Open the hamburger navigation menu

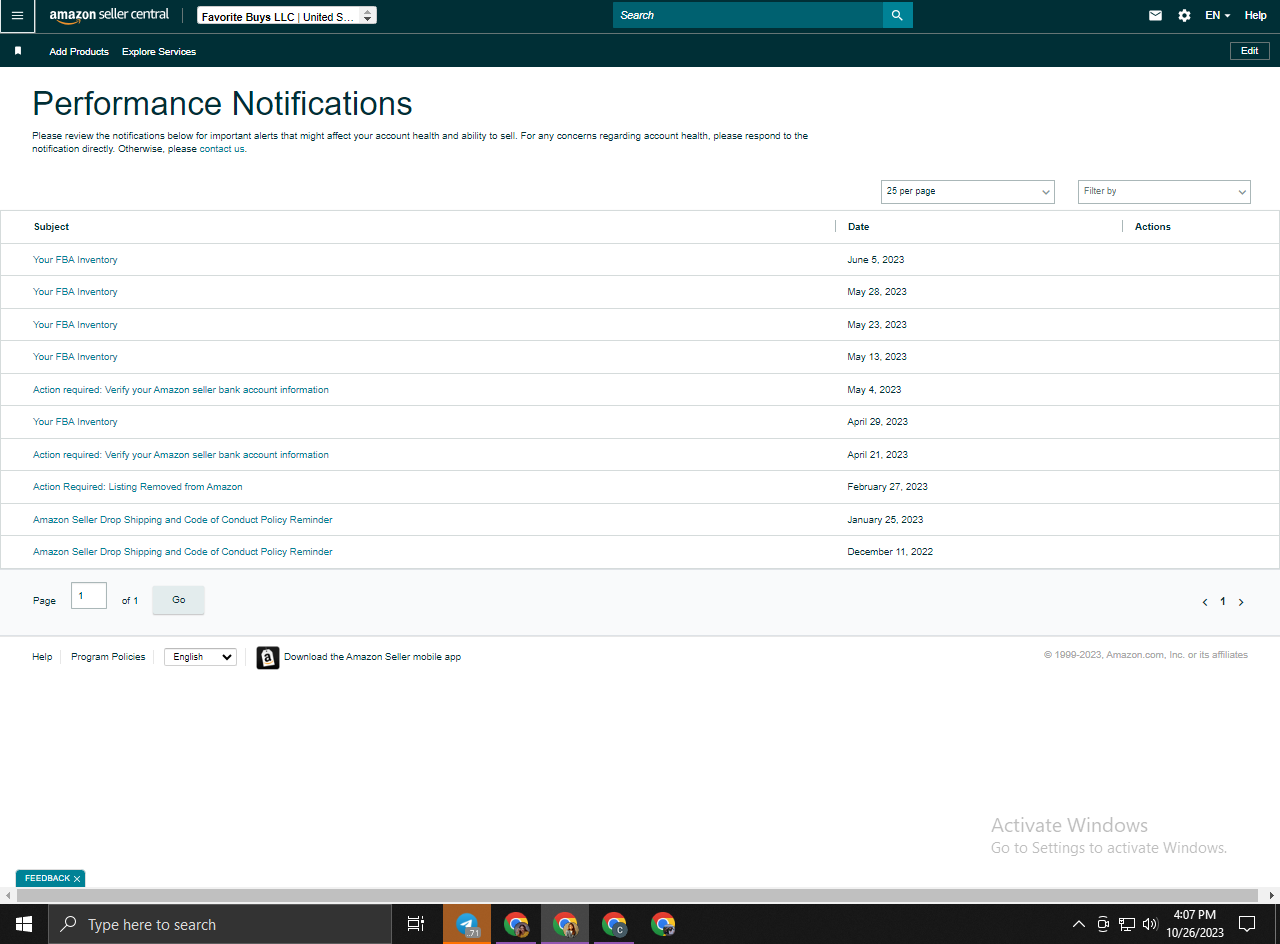tap(17, 16)
